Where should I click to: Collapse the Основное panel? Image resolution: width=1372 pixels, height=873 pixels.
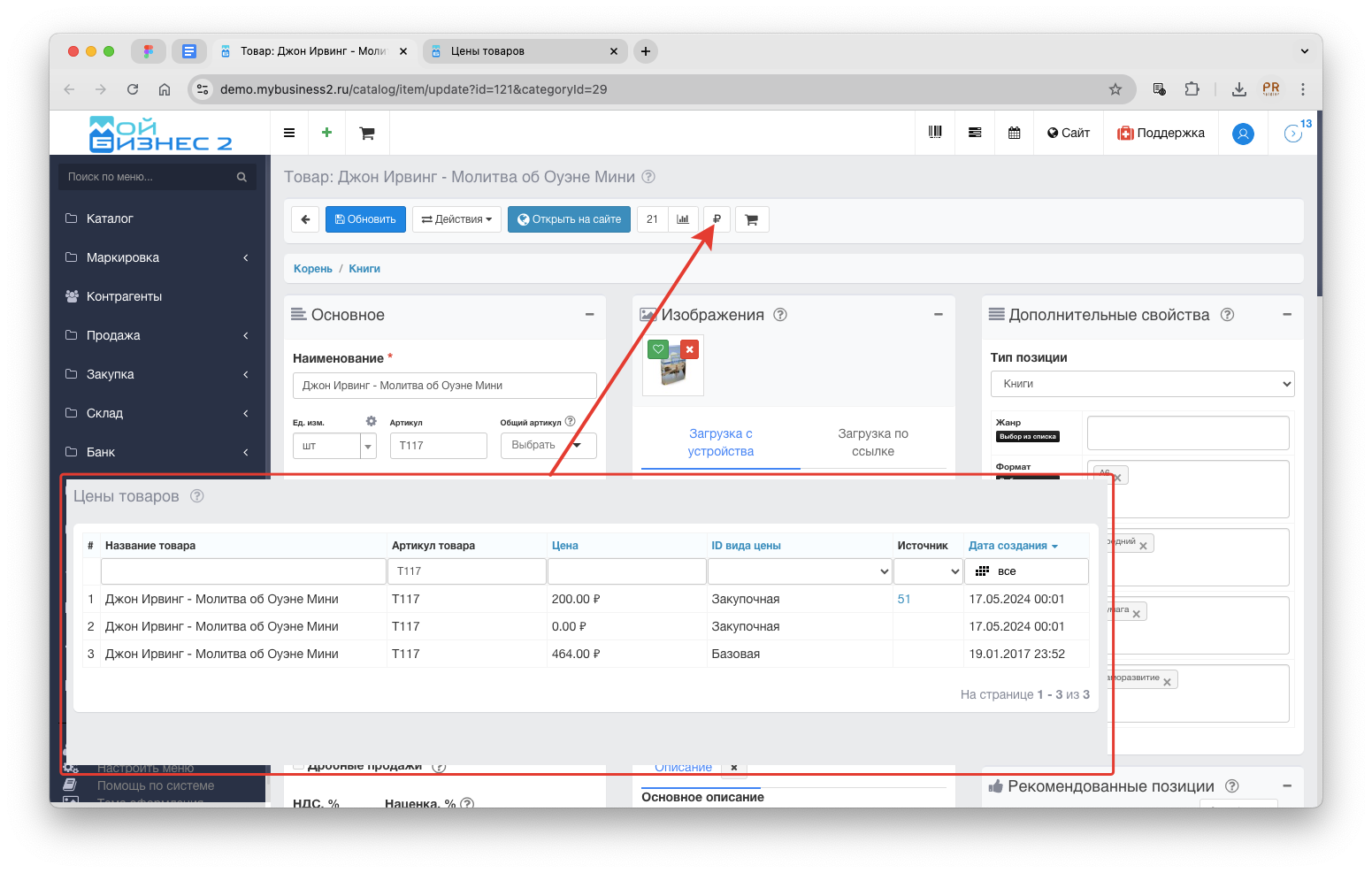tap(589, 314)
